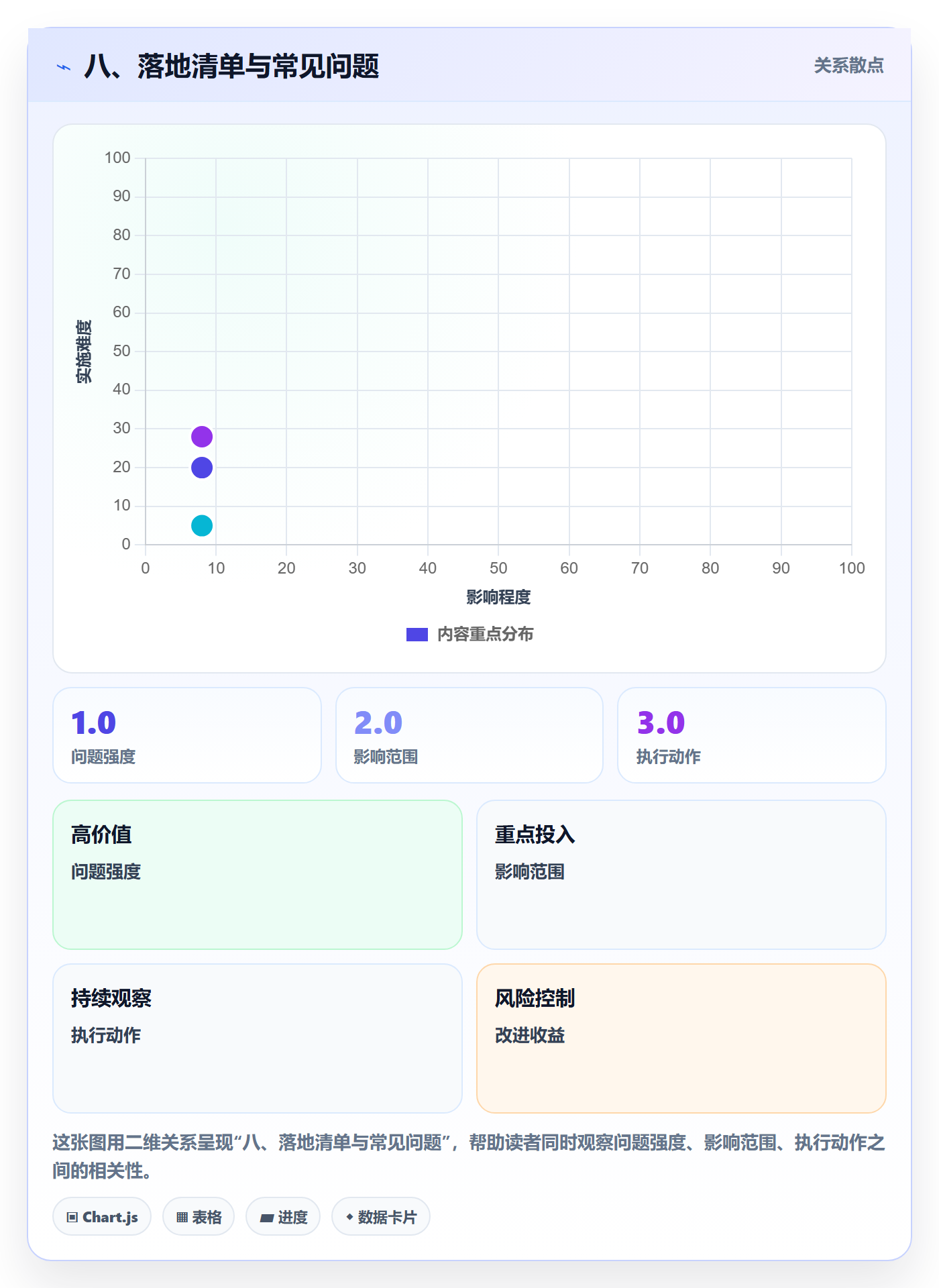Open the 重点投入 quadrant card

(x=681, y=875)
